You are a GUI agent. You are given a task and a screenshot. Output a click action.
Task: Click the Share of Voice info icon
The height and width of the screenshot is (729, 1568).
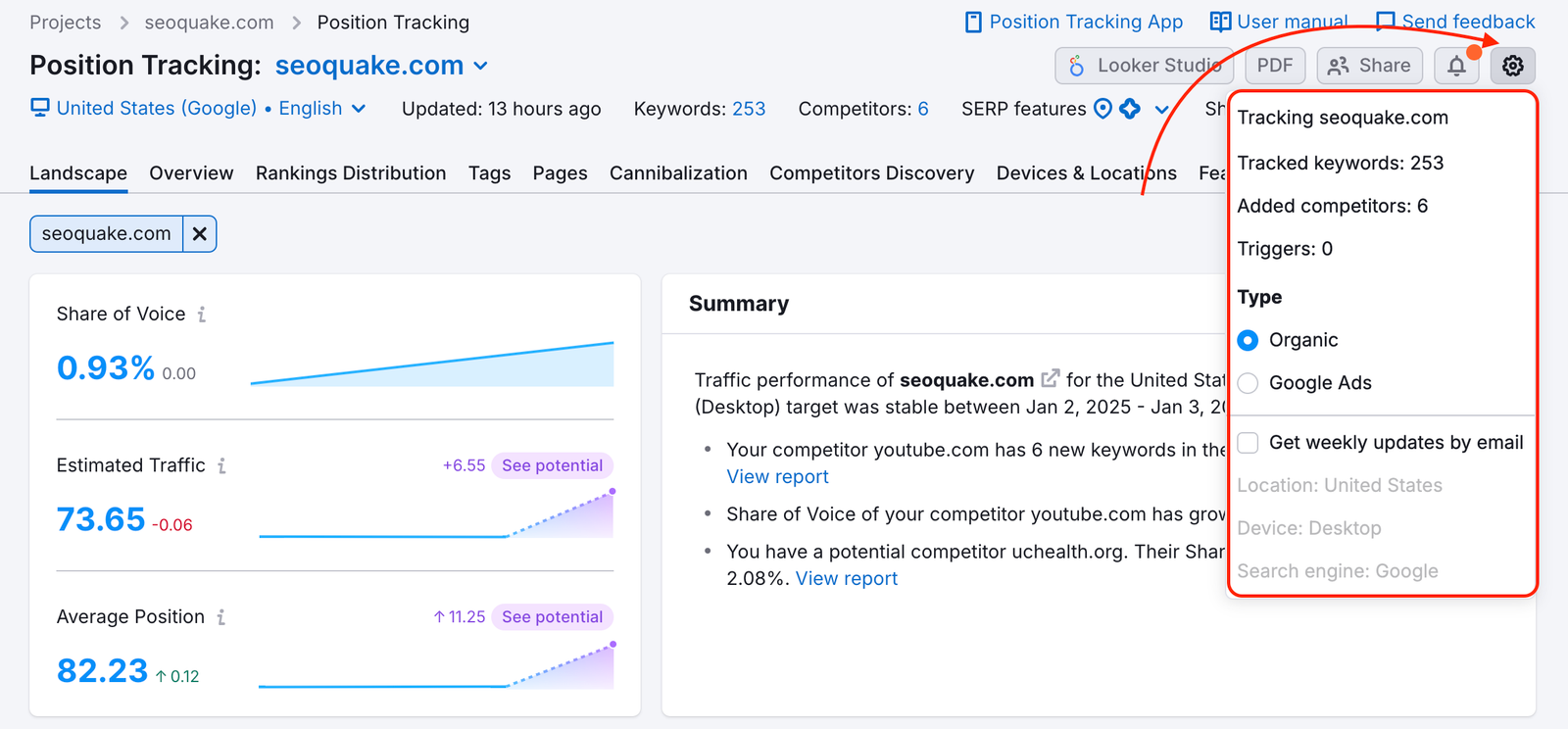[202, 315]
